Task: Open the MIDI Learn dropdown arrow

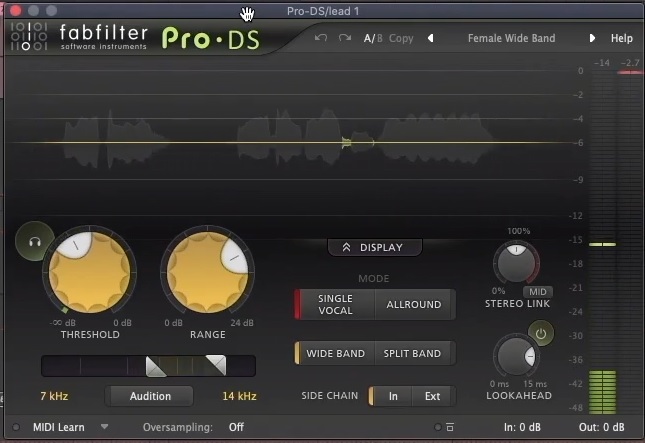Action: click(104, 427)
